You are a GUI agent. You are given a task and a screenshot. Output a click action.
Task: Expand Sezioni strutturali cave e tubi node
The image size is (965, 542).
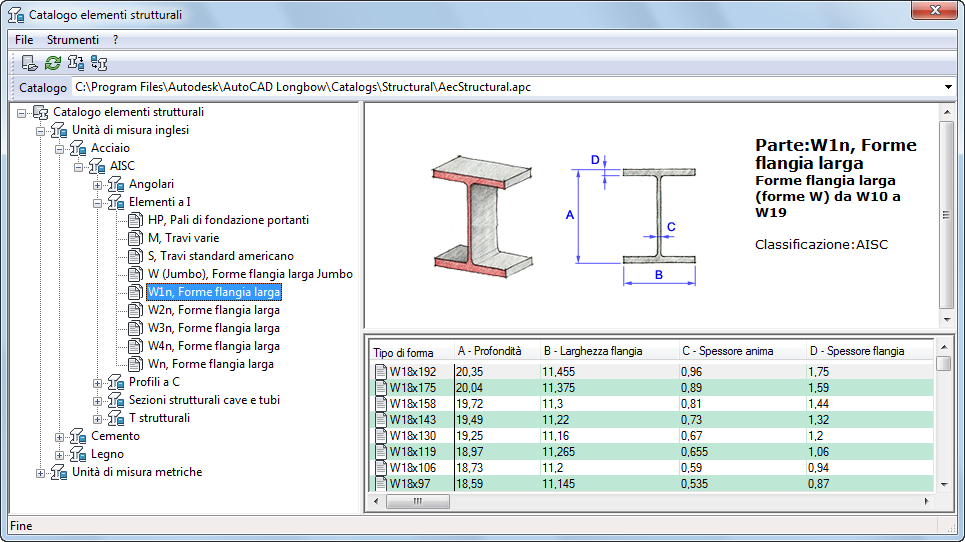(97, 401)
